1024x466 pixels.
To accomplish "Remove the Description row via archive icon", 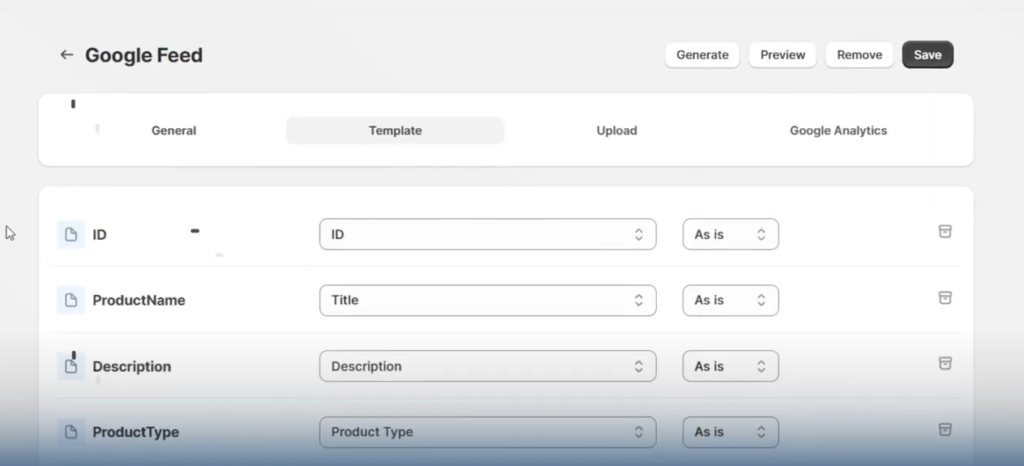I will point(944,364).
